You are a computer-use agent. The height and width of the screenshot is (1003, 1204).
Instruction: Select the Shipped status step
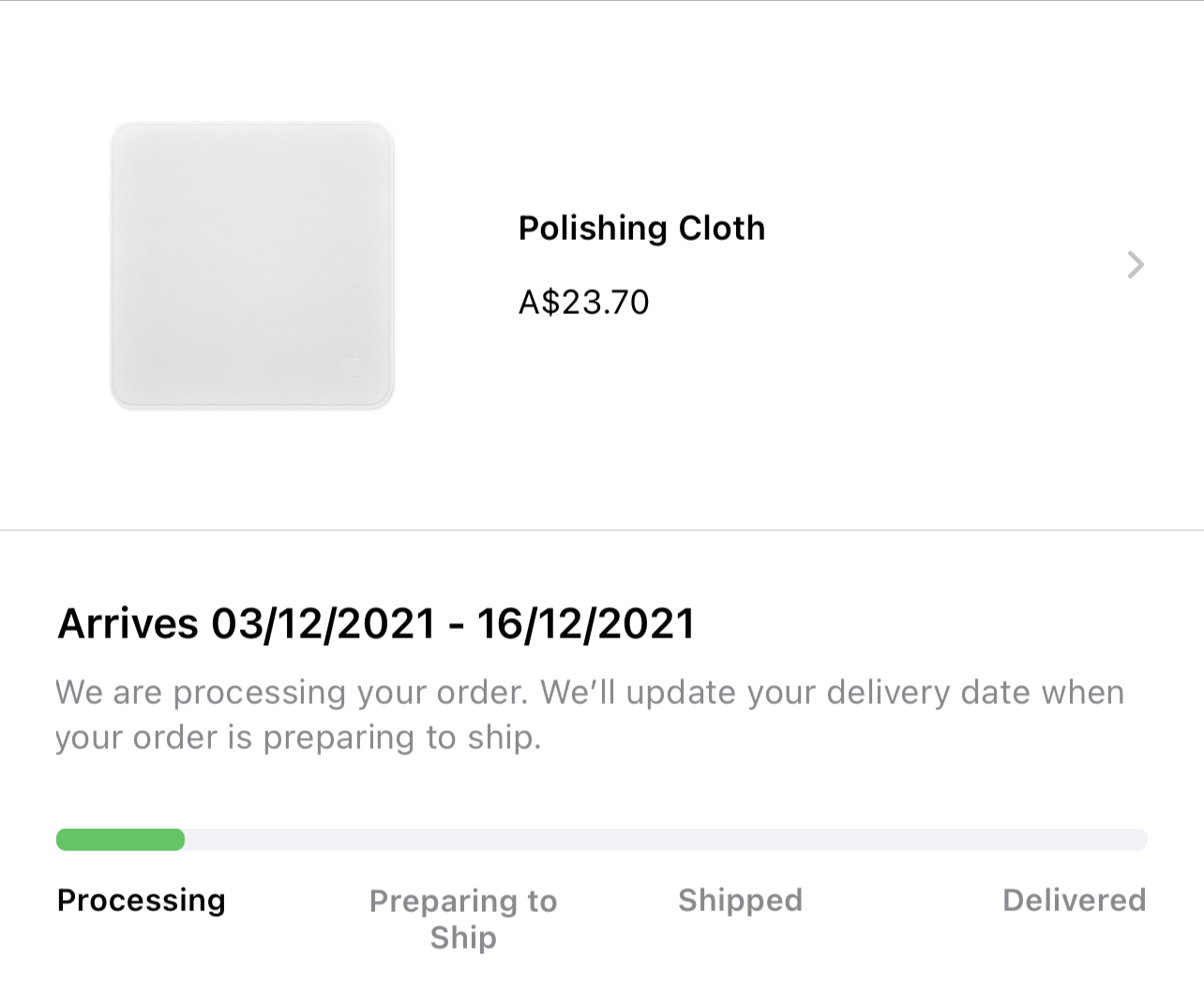[740, 900]
